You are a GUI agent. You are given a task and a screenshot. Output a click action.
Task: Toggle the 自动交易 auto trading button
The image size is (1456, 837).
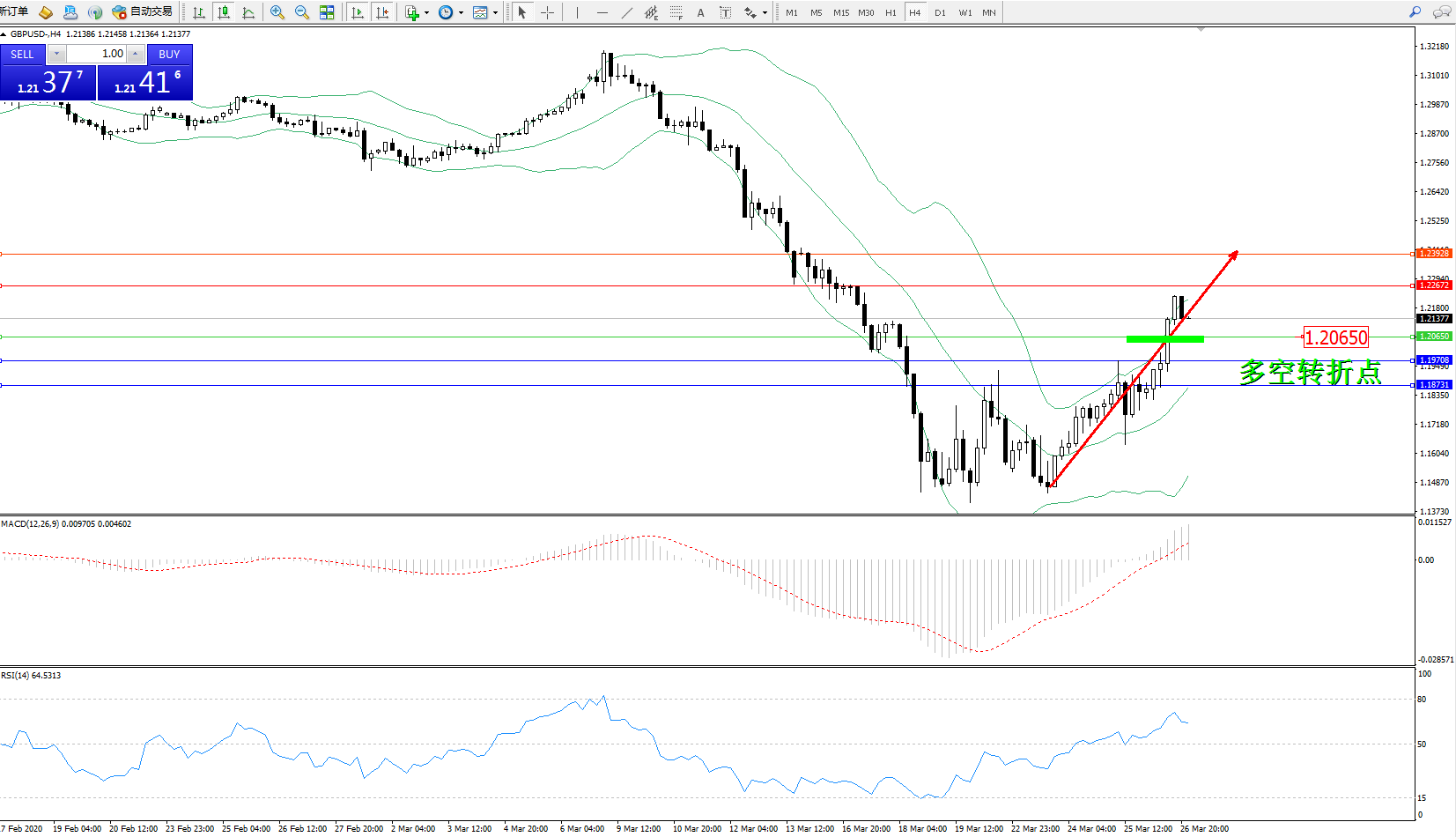click(143, 12)
